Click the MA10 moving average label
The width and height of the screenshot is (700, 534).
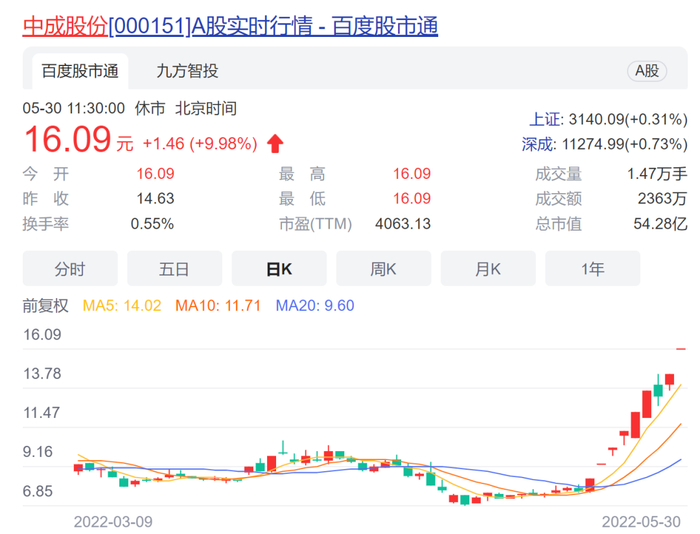tap(217, 305)
